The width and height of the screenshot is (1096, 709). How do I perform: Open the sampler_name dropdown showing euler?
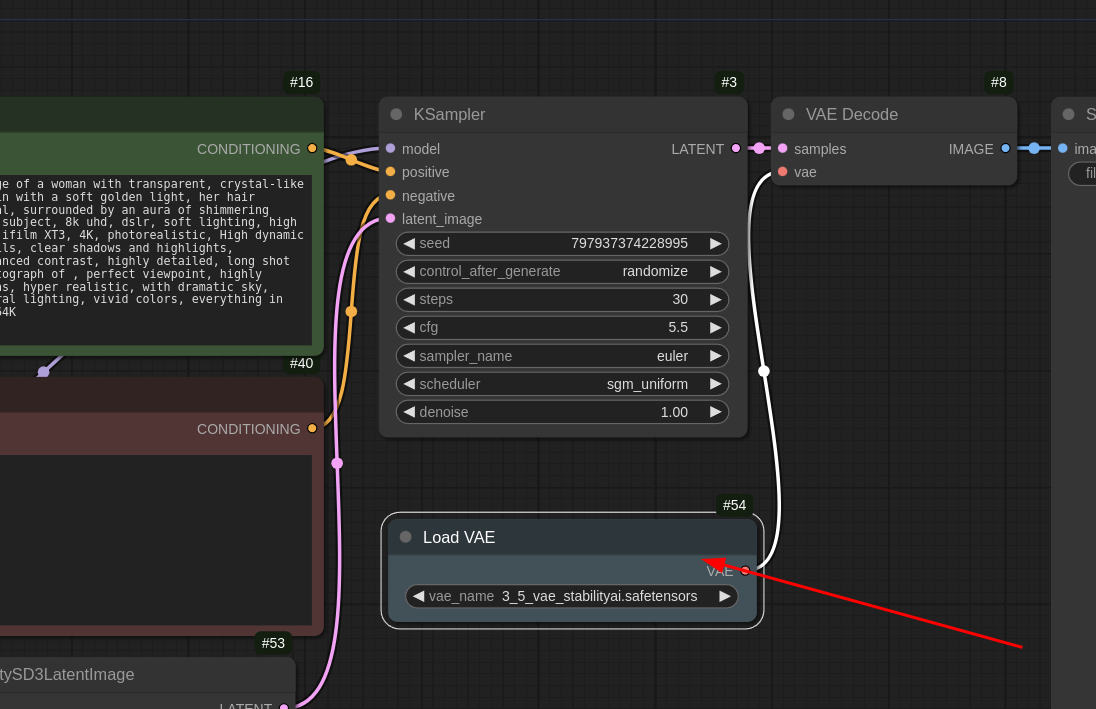pyautogui.click(x=562, y=356)
